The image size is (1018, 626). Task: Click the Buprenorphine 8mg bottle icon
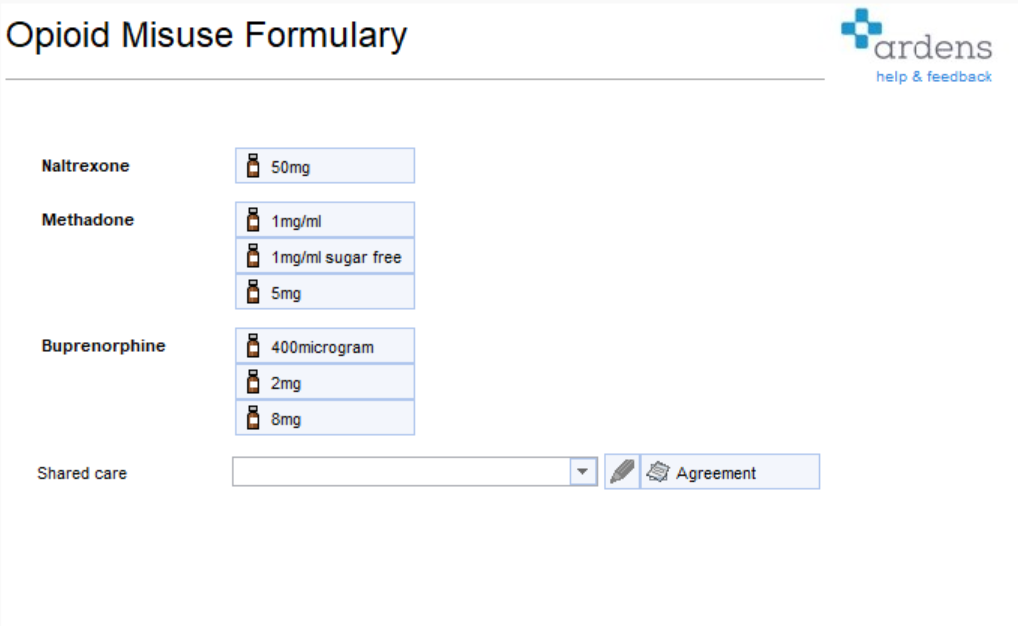pyautogui.click(x=253, y=418)
